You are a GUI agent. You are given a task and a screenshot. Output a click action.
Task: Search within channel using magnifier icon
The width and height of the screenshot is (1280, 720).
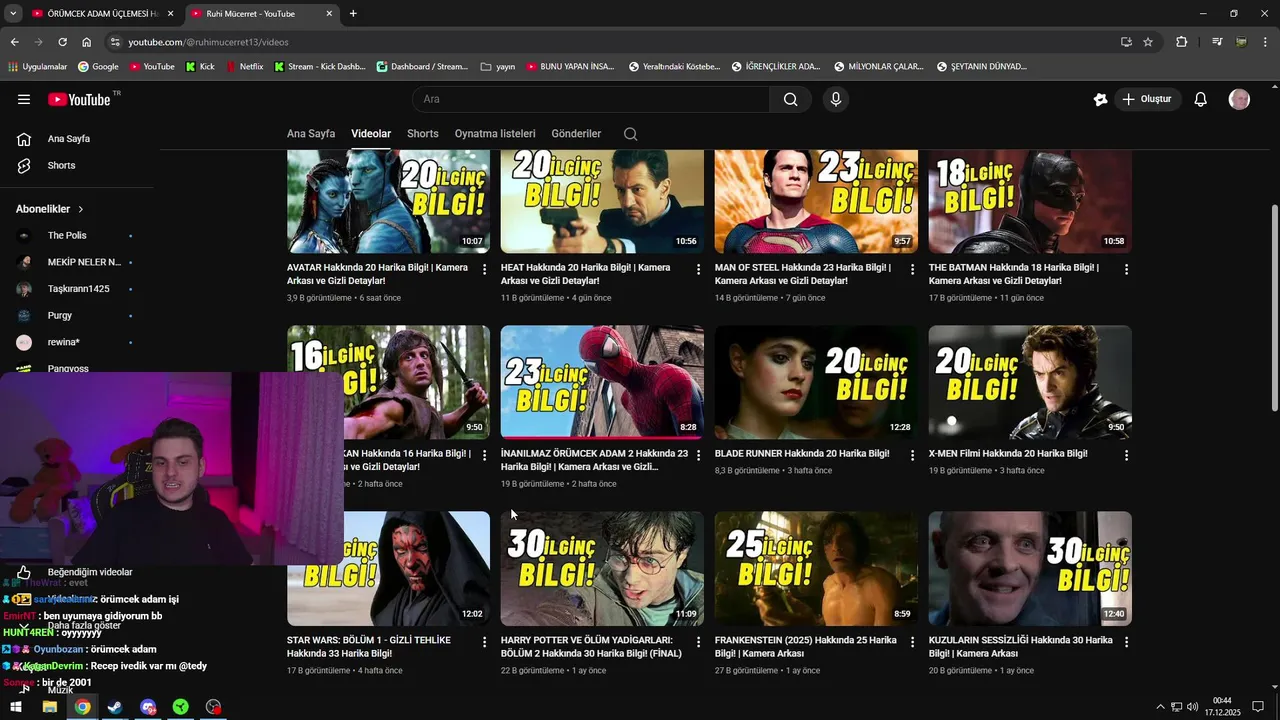point(630,134)
